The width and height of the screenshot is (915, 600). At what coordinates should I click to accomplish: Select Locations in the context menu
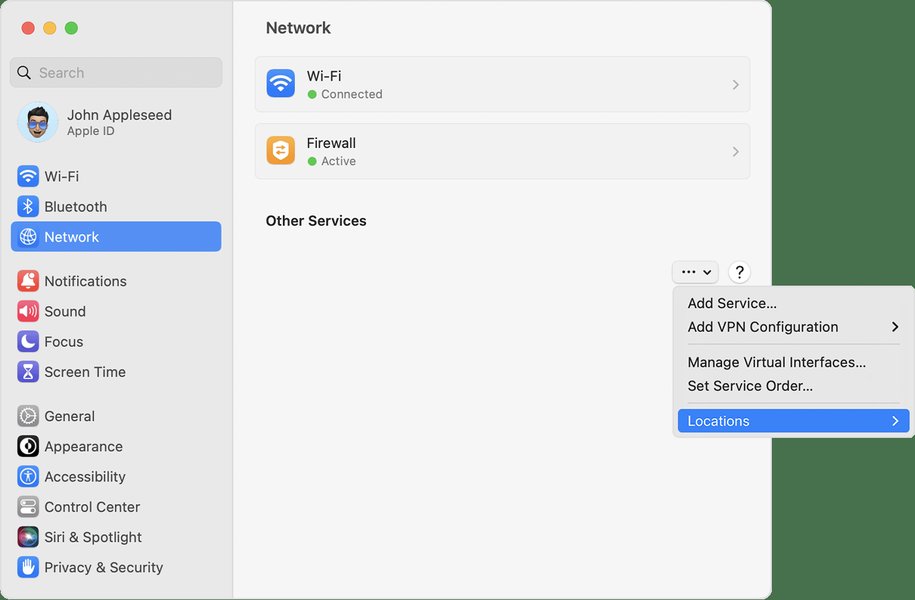click(719, 420)
